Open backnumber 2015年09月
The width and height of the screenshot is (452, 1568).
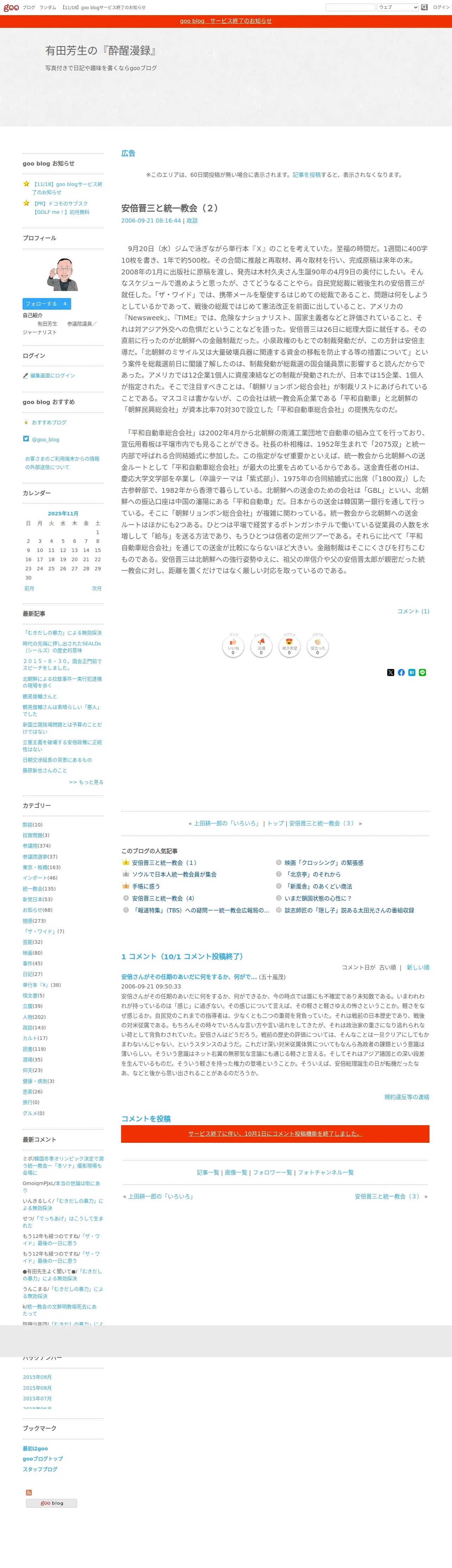(37, 1377)
